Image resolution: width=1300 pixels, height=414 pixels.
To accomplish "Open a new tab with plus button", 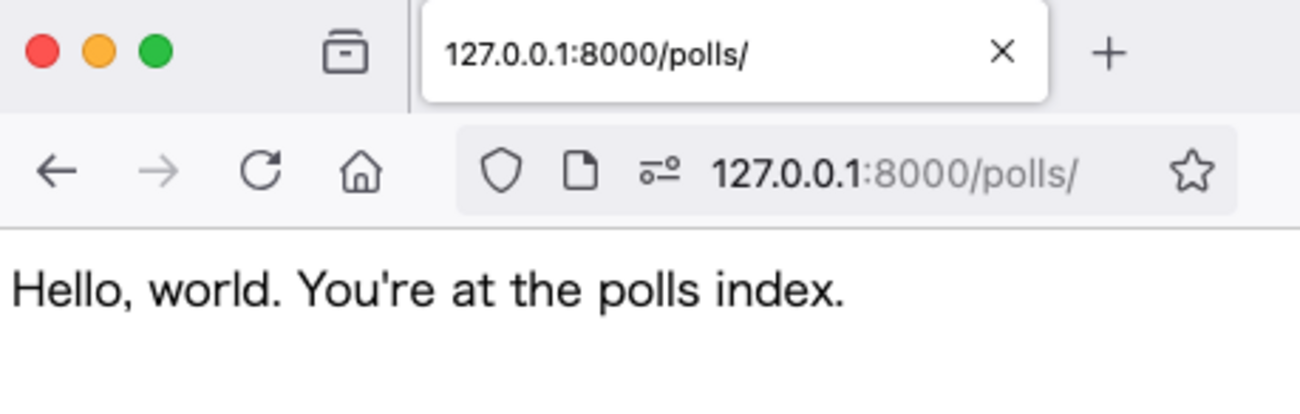I will pos(1108,53).
